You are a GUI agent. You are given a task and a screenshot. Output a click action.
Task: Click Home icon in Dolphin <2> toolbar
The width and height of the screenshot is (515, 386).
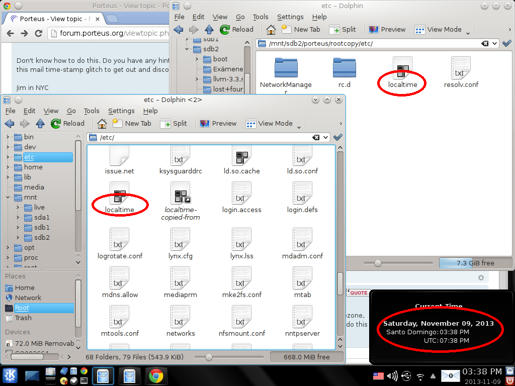(102, 124)
